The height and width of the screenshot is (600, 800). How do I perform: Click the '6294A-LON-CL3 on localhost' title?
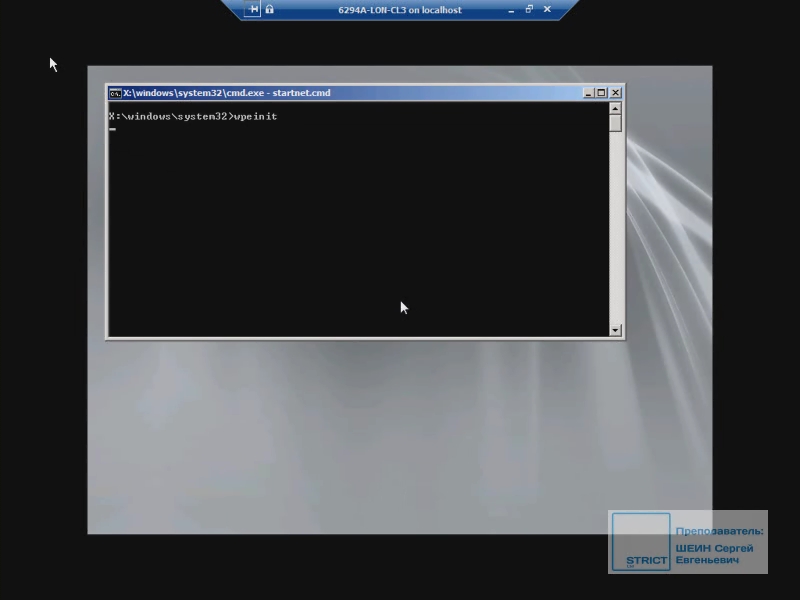point(400,10)
